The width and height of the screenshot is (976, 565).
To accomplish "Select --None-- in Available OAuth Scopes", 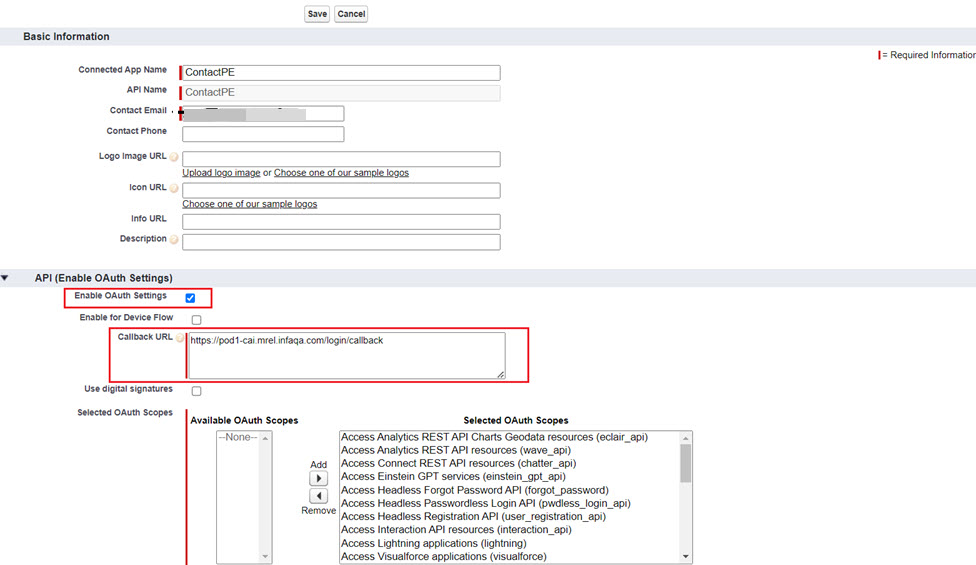I will pyautogui.click(x=238, y=437).
